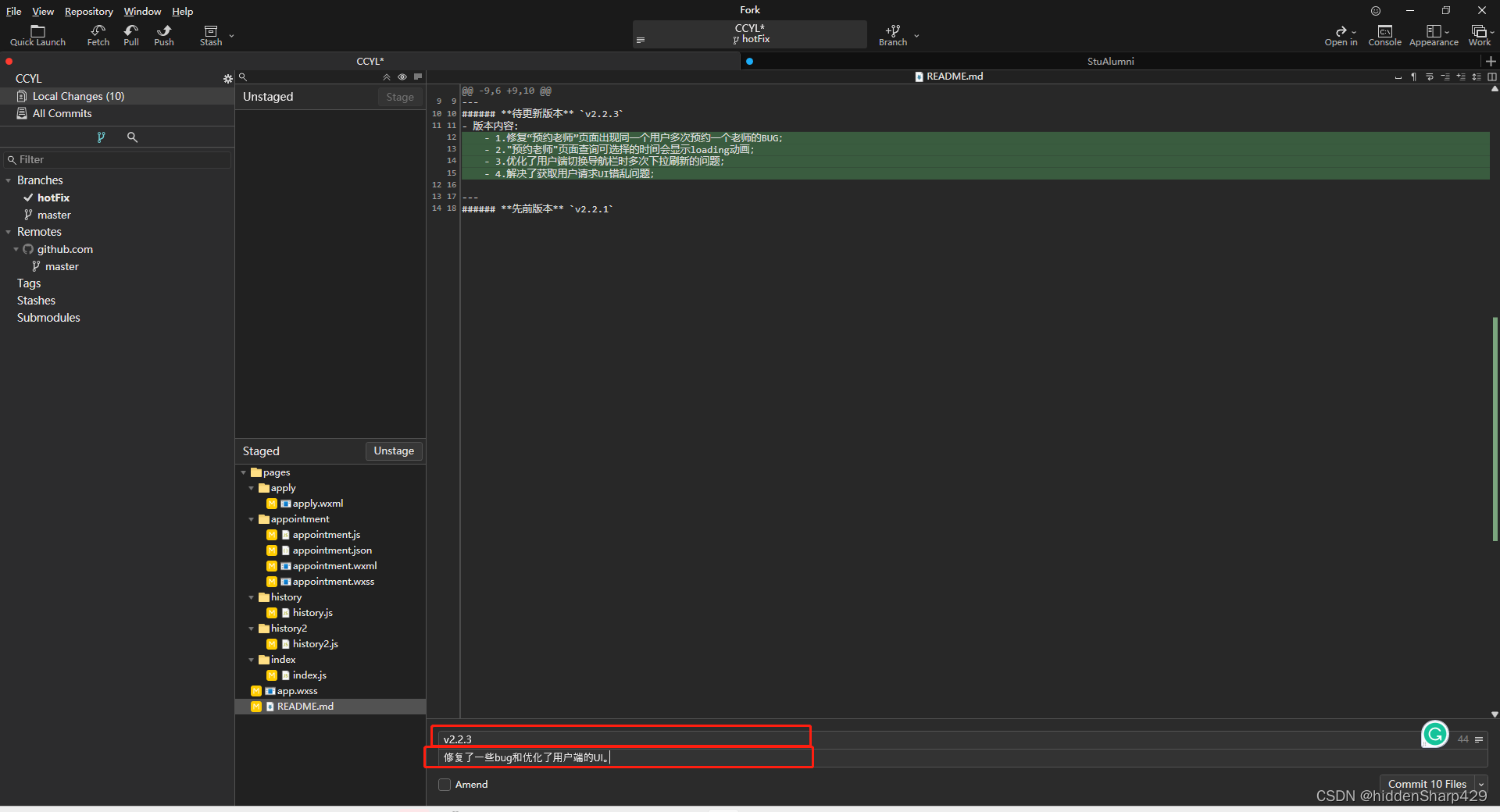Collapse the apply folder
Image resolution: width=1500 pixels, height=812 pixels.
pos(252,488)
